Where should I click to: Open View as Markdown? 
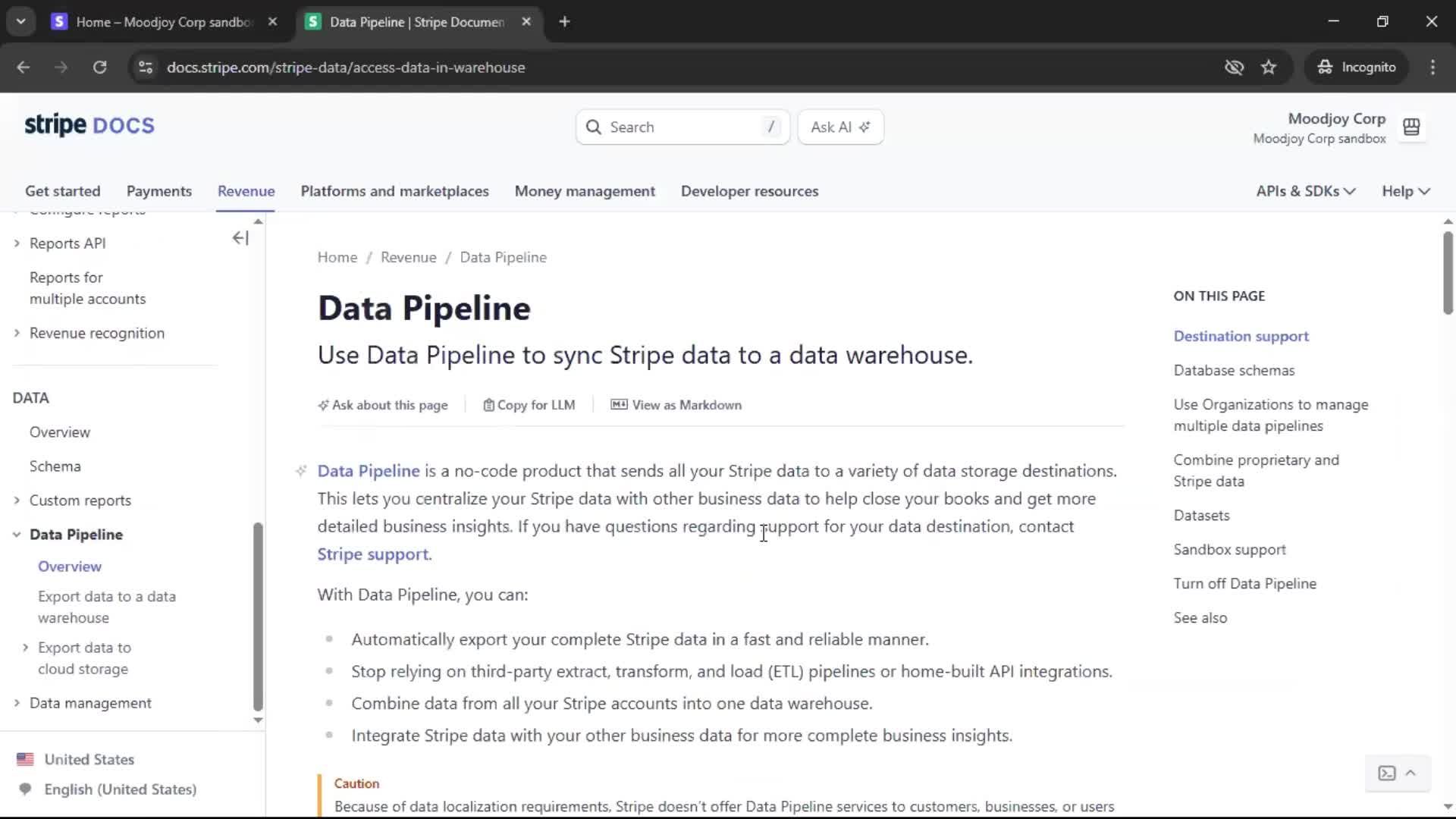point(676,405)
